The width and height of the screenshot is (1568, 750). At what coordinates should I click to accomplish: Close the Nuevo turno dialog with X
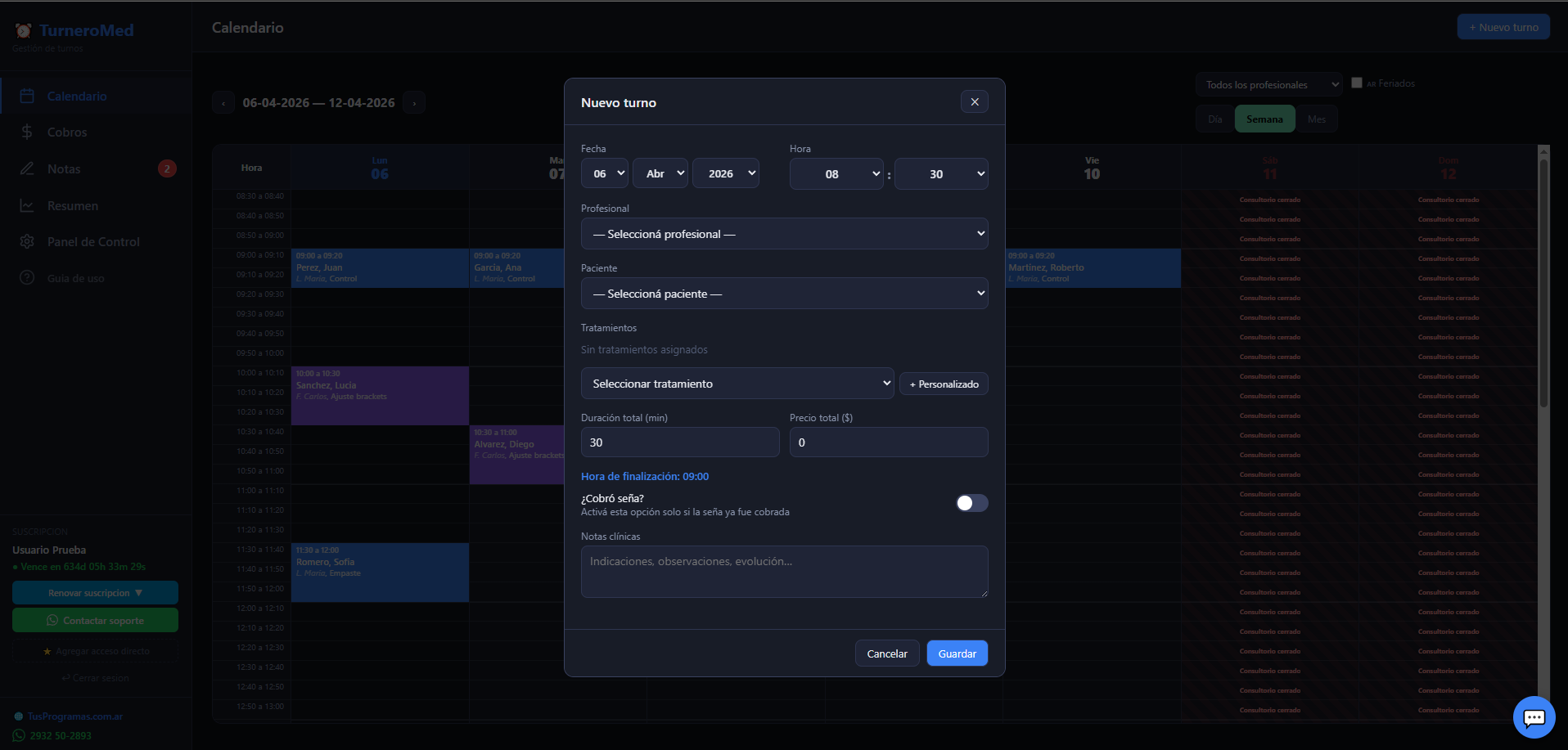[x=974, y=102]
